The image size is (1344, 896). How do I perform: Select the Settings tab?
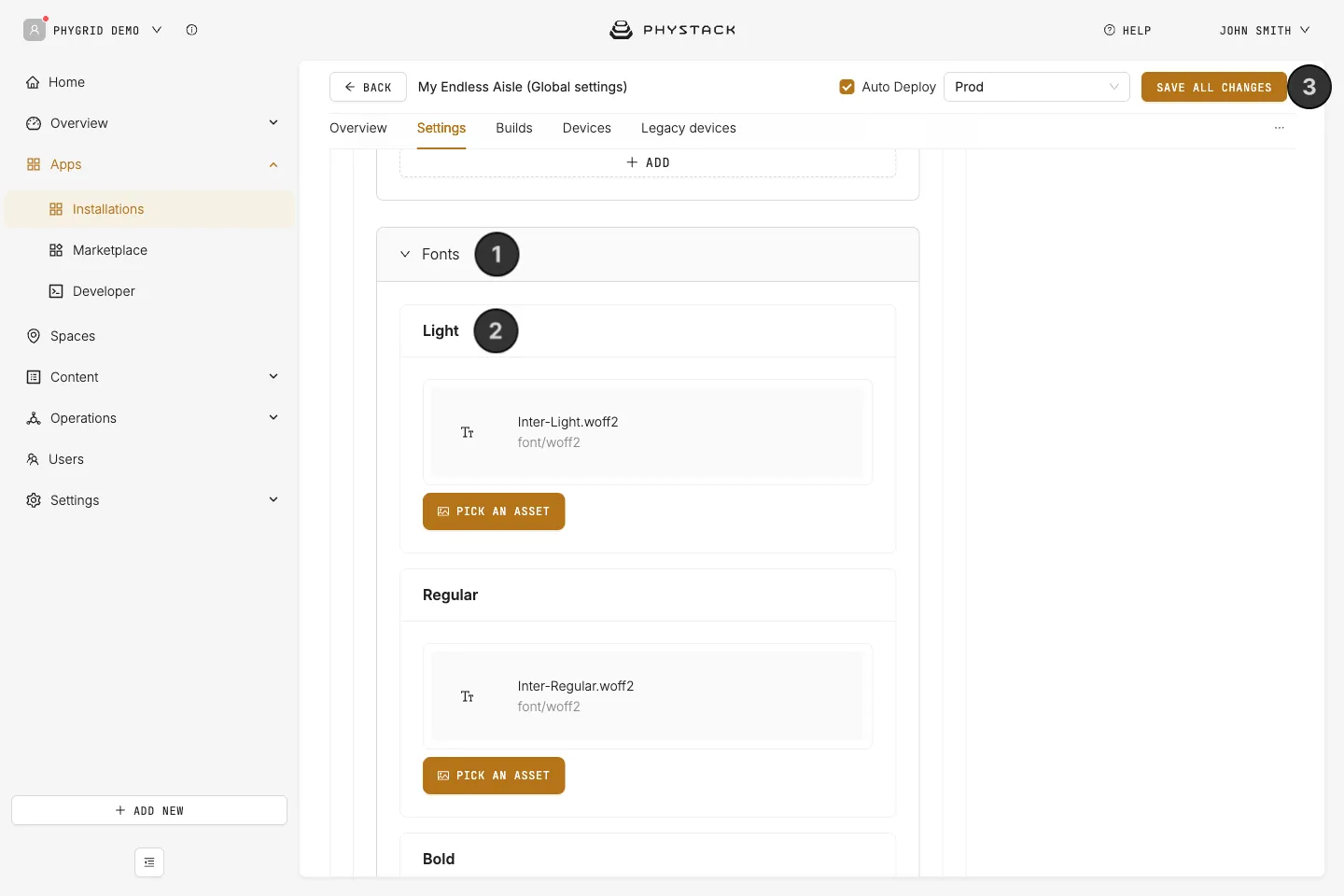(x=441, y=128)
